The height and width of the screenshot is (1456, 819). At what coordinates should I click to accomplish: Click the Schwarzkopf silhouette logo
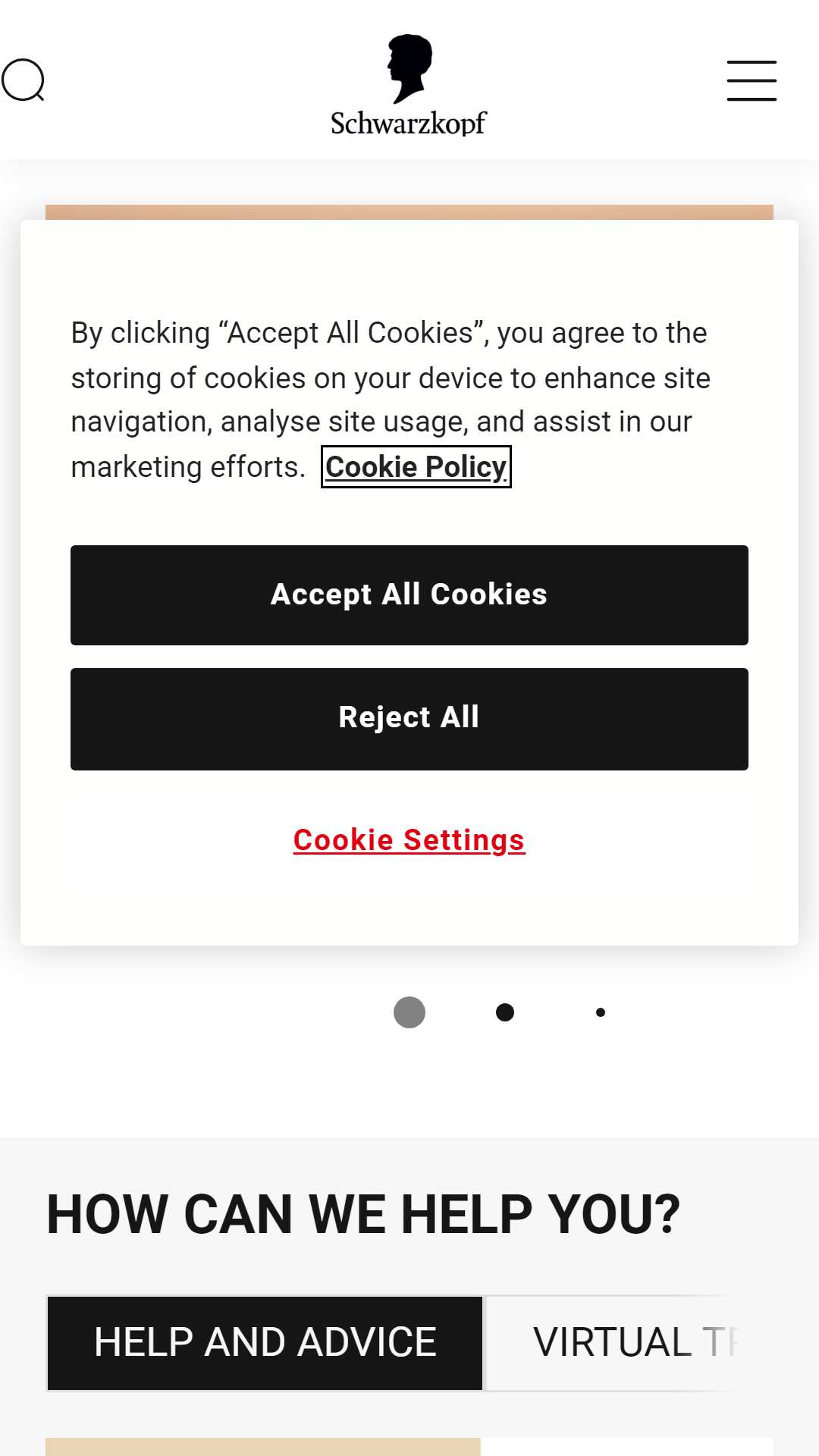coord(409,68)
